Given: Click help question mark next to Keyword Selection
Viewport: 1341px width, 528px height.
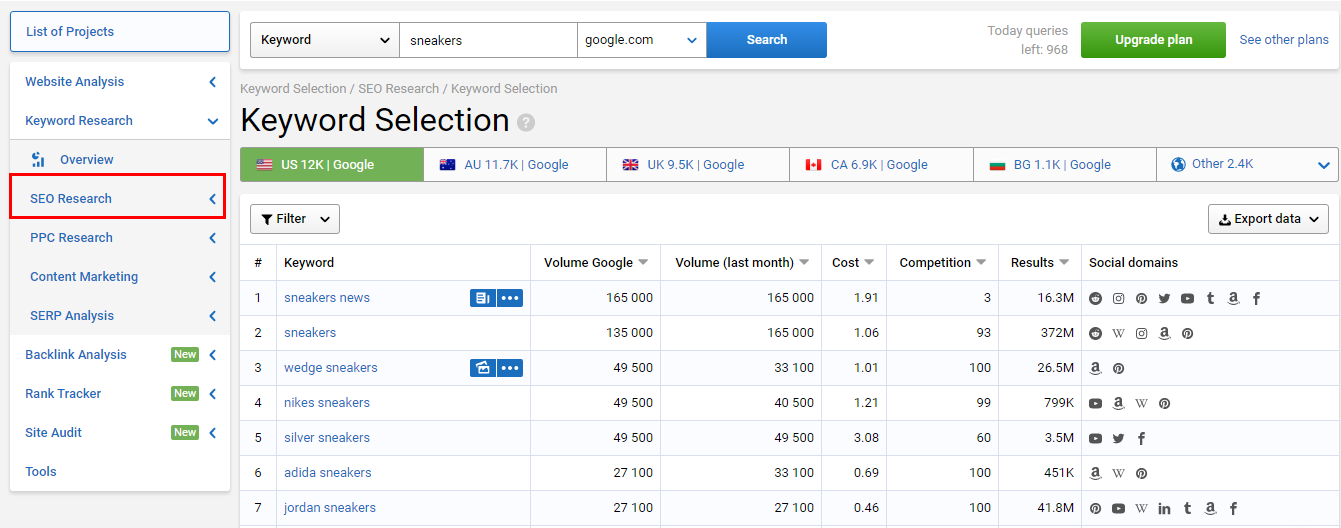Looking at the screenshot, I should pos(526,122).
